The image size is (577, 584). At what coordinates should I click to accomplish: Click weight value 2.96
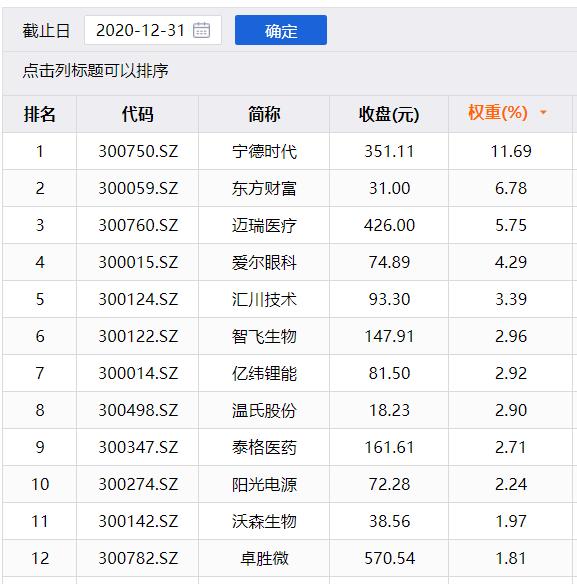tap(511, 336)
